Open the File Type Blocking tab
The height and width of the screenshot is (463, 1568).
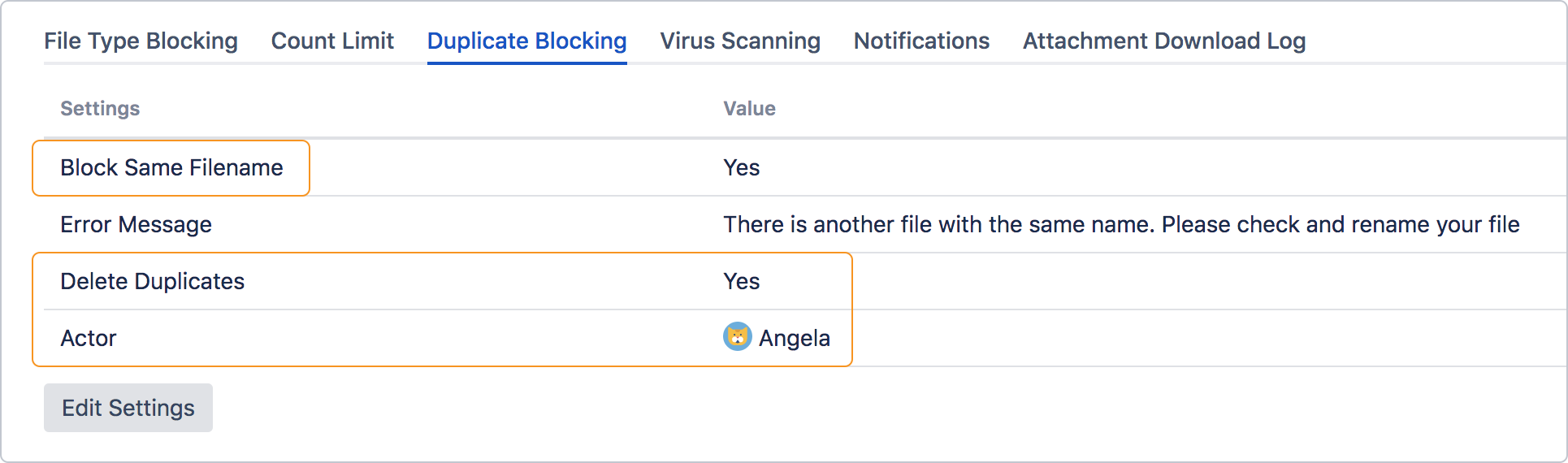(141, 41)
